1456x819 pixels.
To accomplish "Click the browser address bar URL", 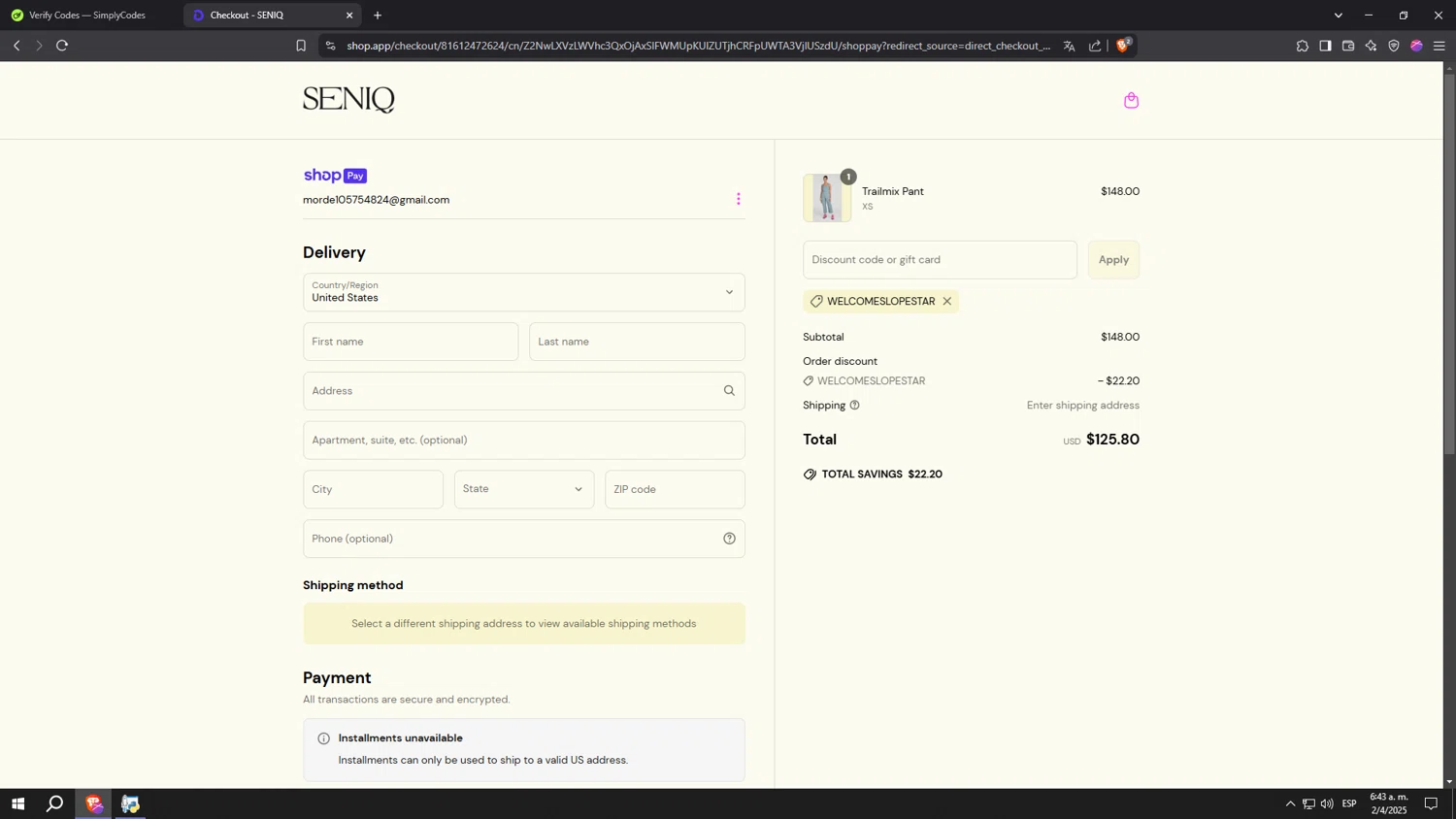I will (699, 46).
